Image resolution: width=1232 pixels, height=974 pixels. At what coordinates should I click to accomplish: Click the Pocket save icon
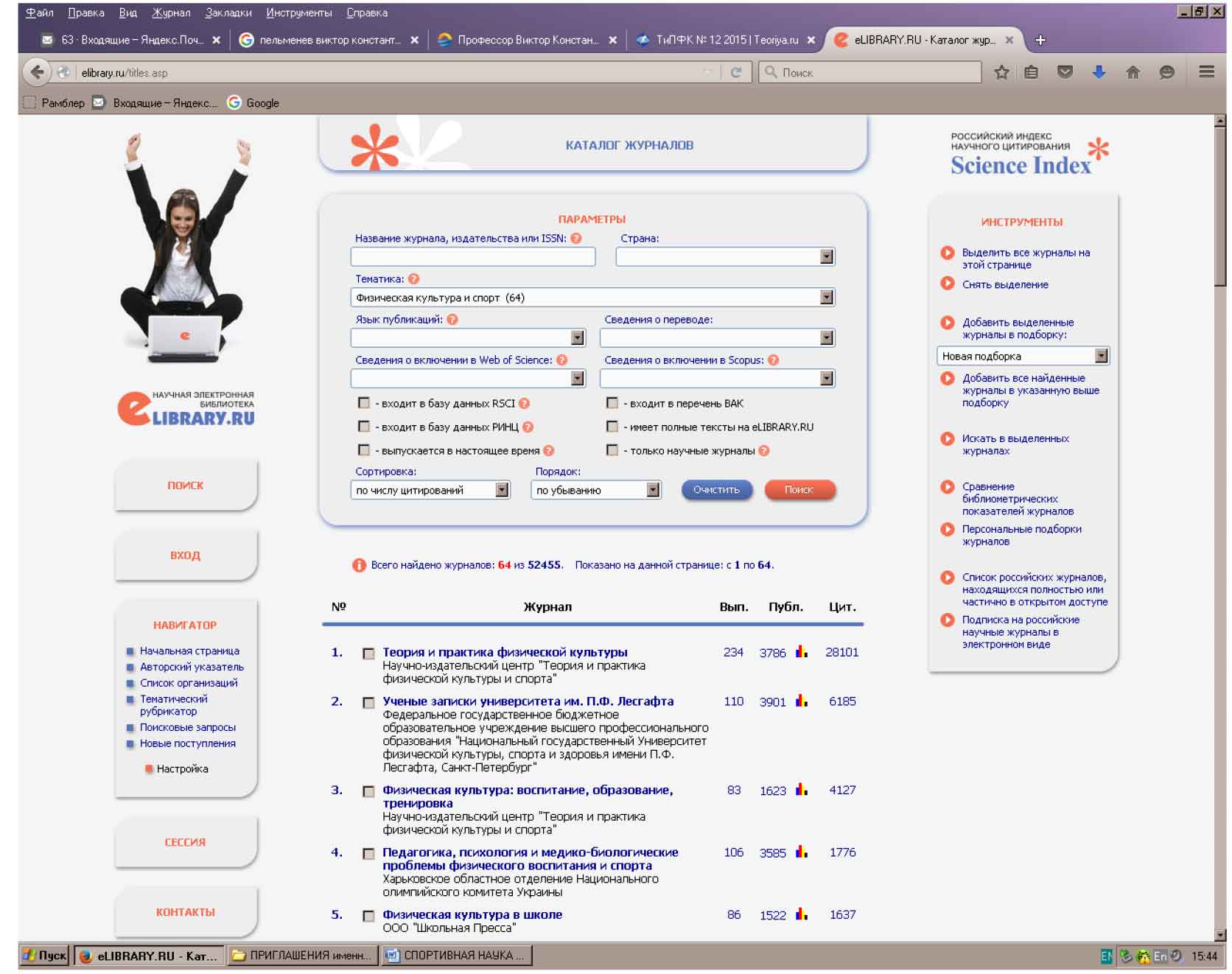[1065, 72]
